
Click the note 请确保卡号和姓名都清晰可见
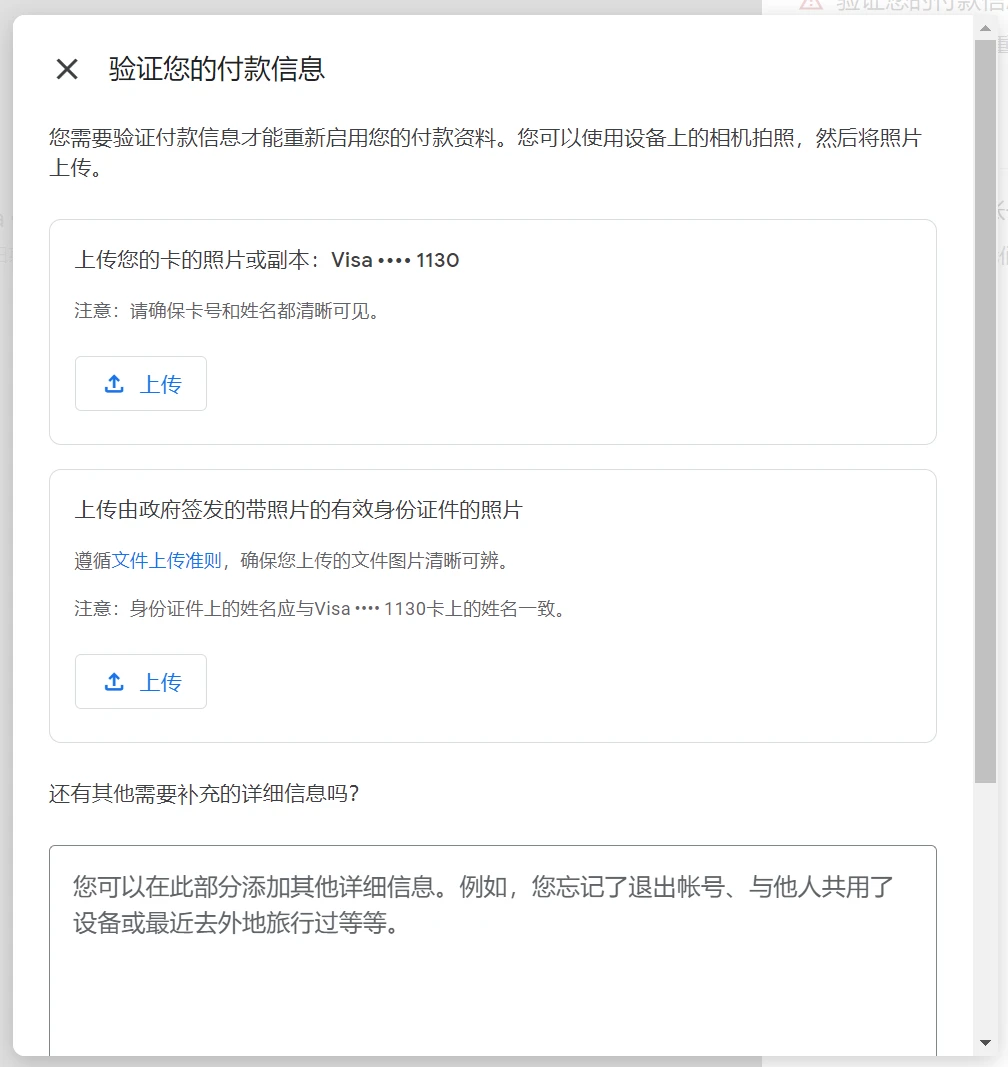(228, 311)
